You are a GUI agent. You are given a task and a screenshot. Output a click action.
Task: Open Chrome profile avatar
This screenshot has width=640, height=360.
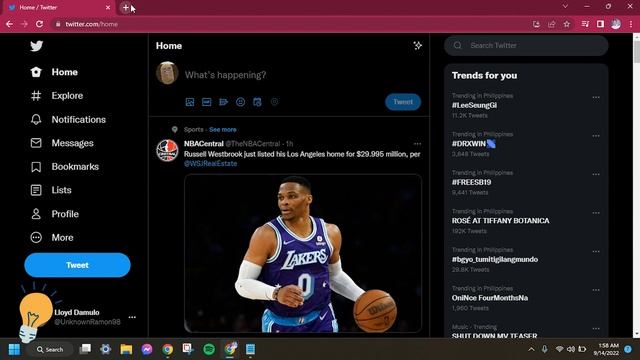click(616, 24)
